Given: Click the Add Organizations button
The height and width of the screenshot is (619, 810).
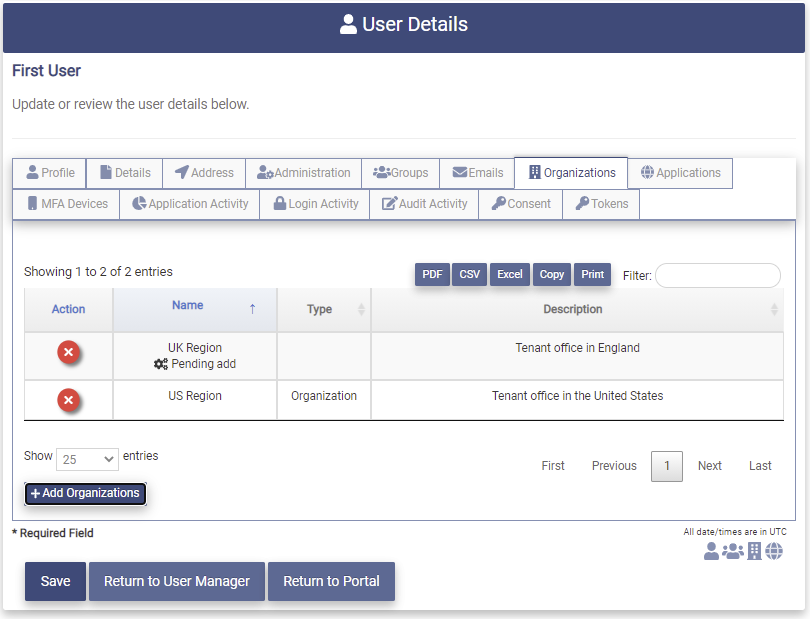Looking at the screenshot, I should click(85, 493).
